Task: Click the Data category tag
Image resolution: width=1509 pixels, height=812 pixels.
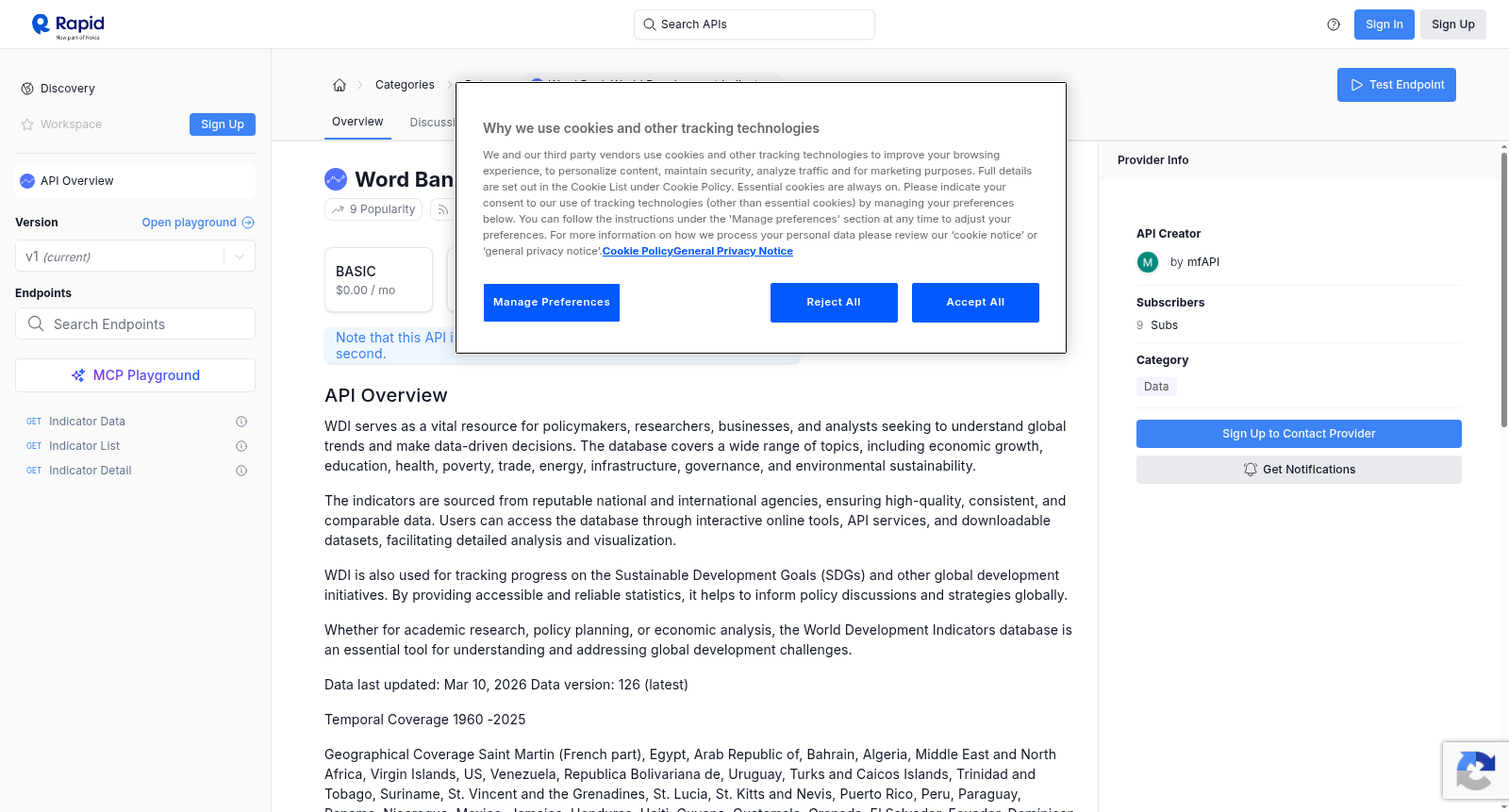Action: point(1156,387)
